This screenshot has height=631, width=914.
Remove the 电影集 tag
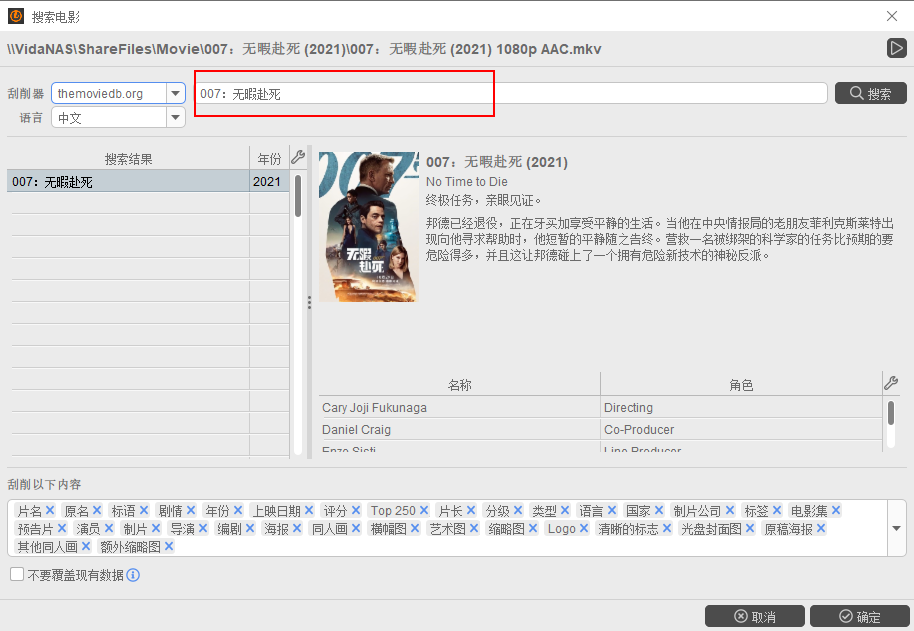[836, 511]
